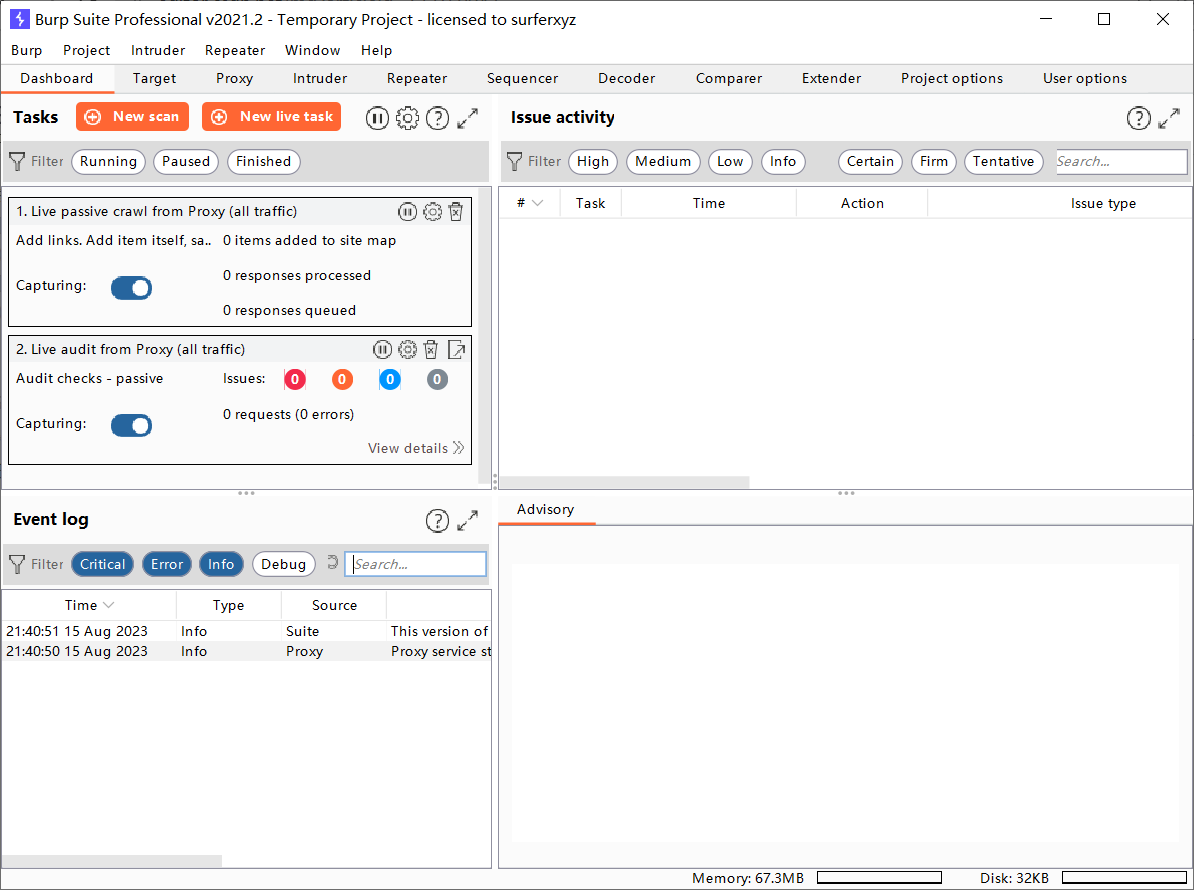This screenshot has height=890, width=1194.
Task: Click the orange medium-severity issue counter
Action: pyautogui.click(x=342, y=379)
